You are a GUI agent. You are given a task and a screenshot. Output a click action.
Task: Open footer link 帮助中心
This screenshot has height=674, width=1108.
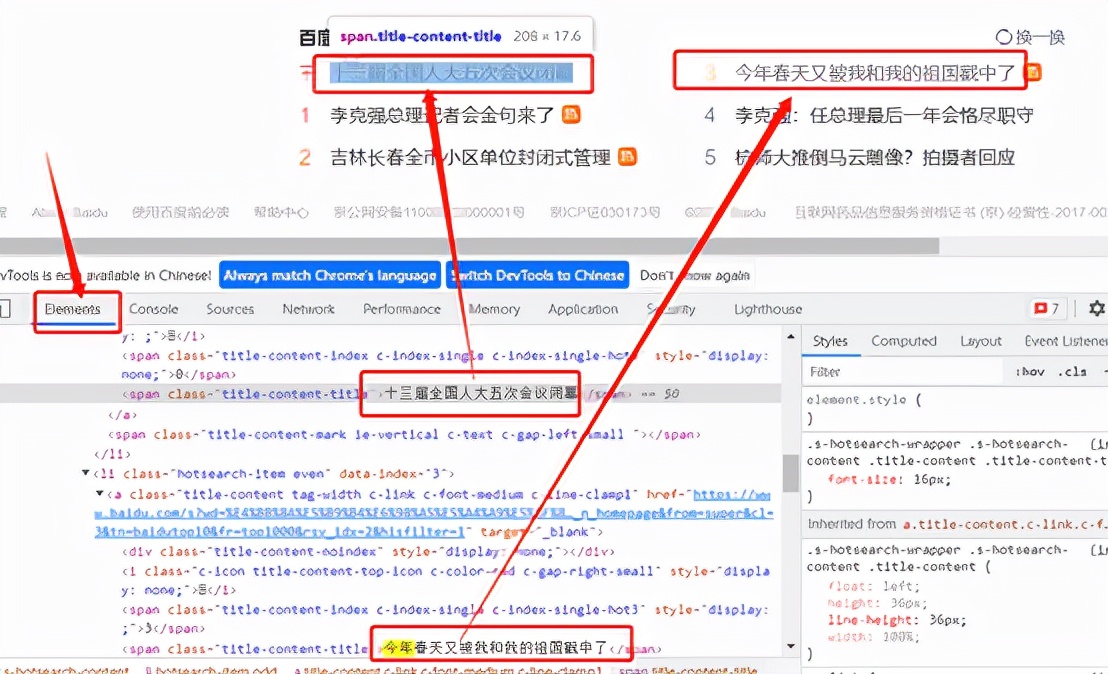point(281,212)
